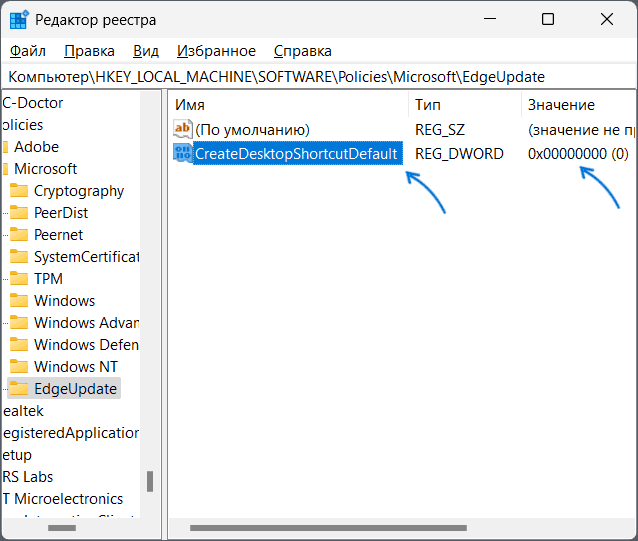Select the Windows Defender tree key
638x541 pixels.
(86, 345)
